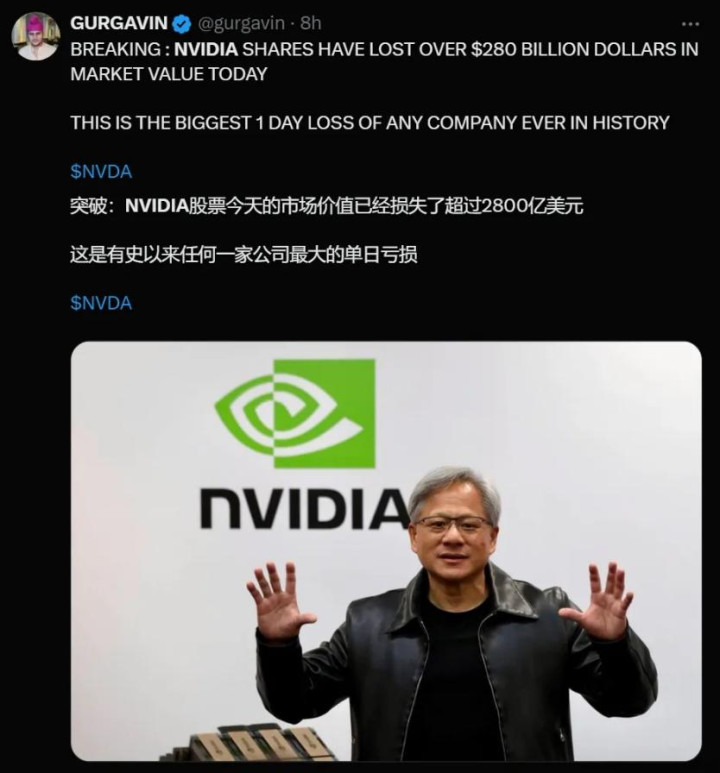
Task: Click the man's raised hand on left
Action: coord(279,600)
